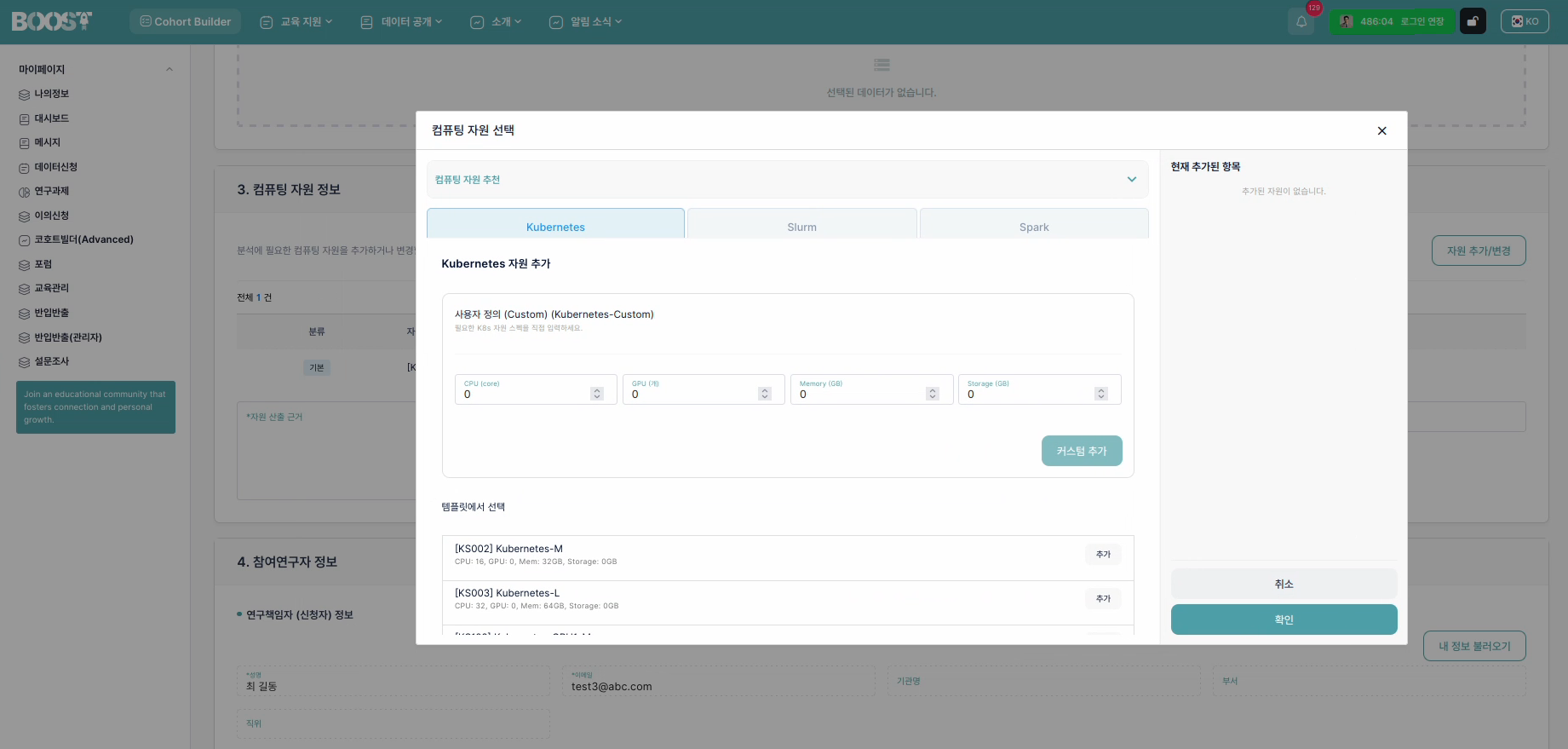This screenshot has width=1568, height=749.
Task: Select the KO language button
Action: [x=1525, y=21]
